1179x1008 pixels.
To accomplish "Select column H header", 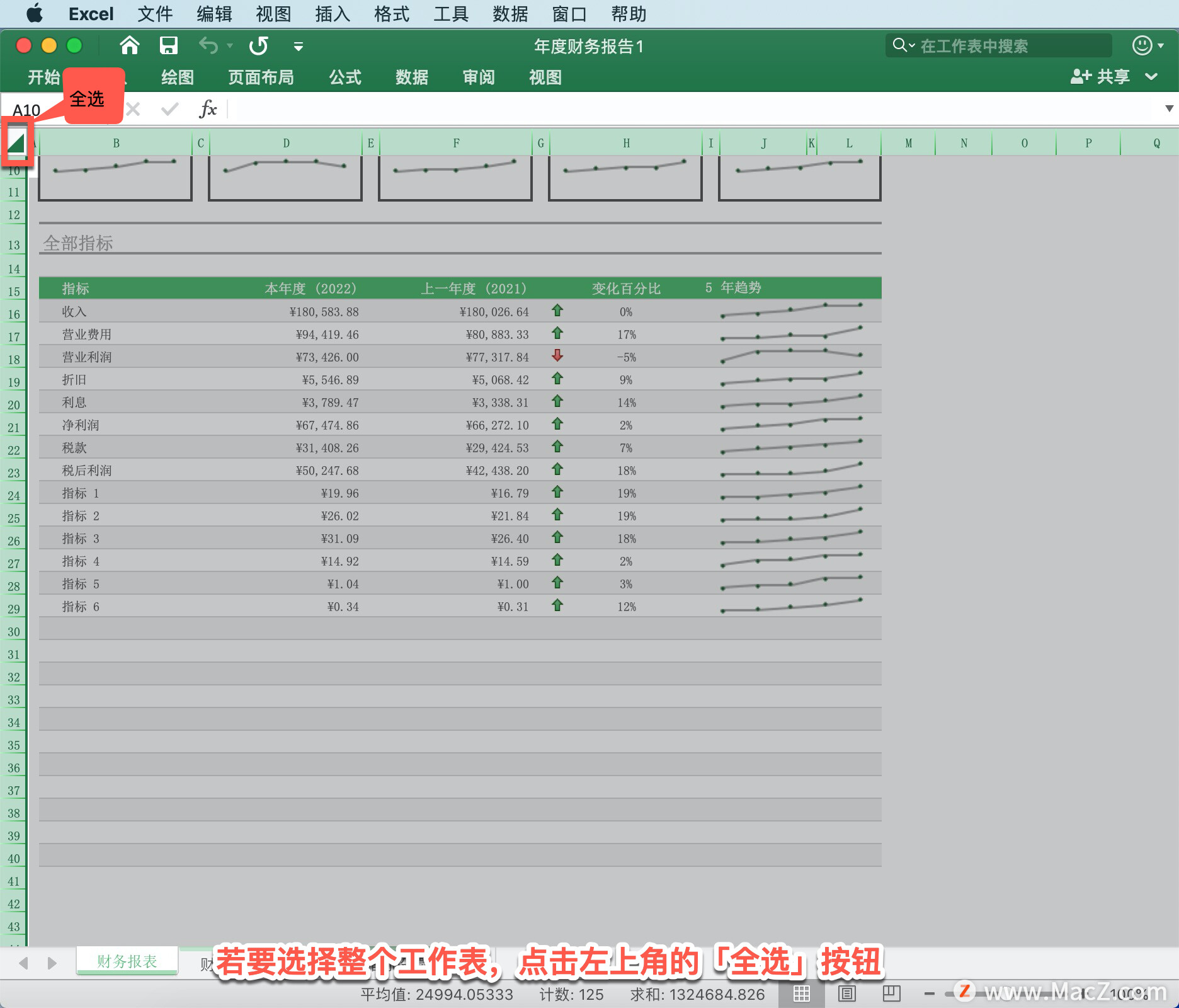I will coord(626,143).
